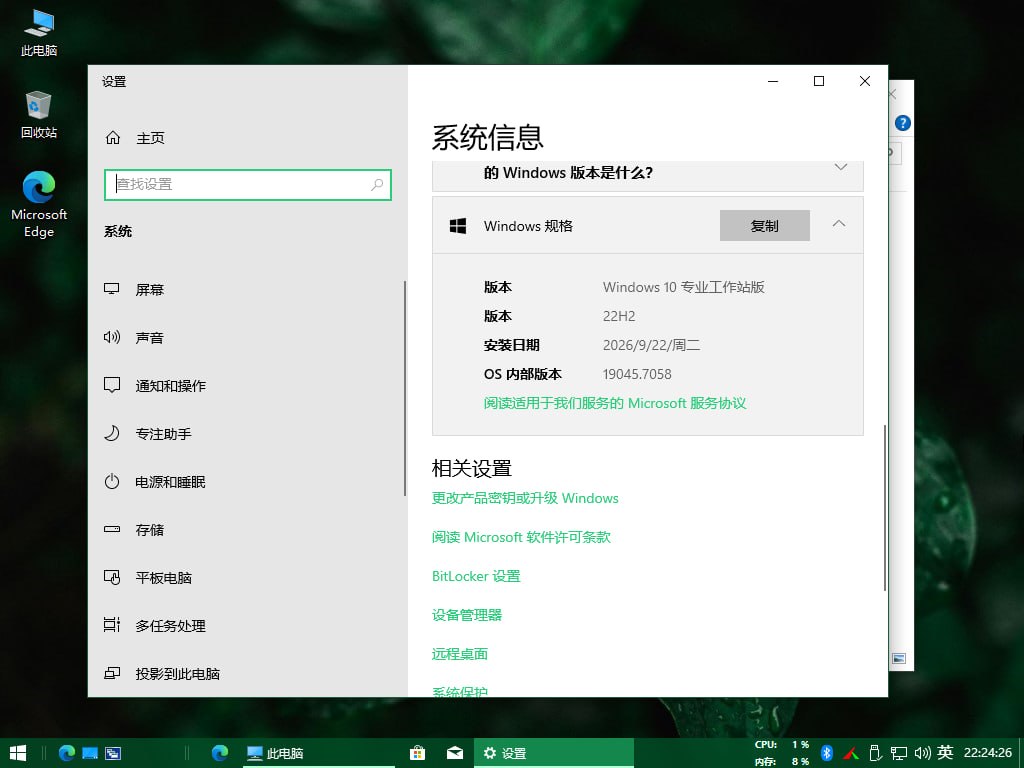1024x768 pixels.
Task: Click the 多任务处理 multitasking icon
Action: (112, 626)
